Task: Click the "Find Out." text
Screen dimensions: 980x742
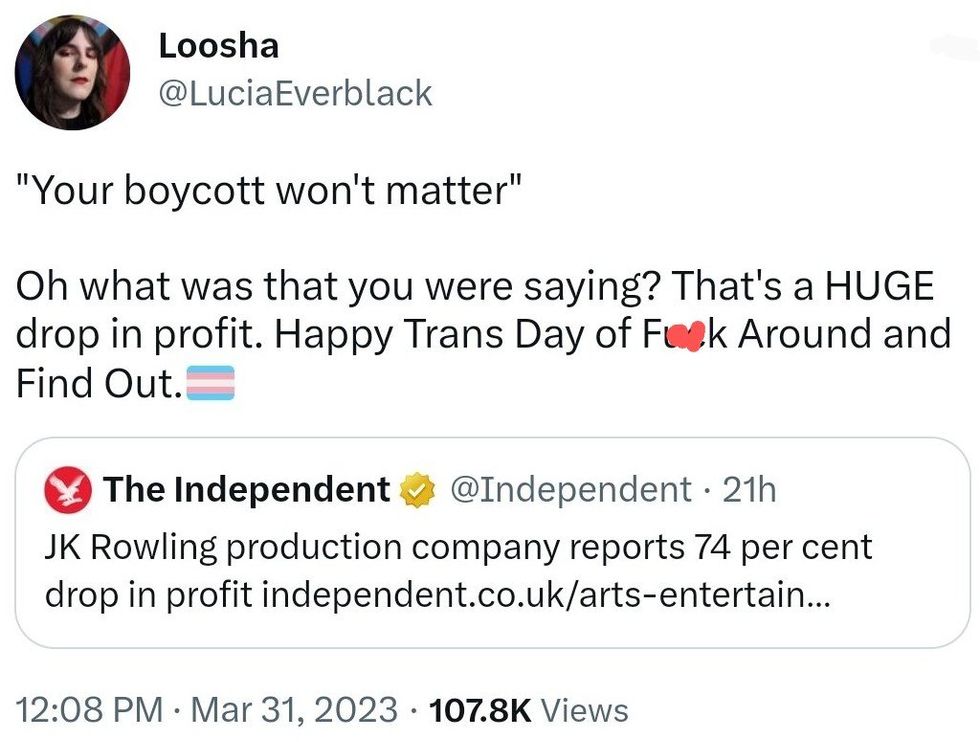Action: [x=98, y=383]
